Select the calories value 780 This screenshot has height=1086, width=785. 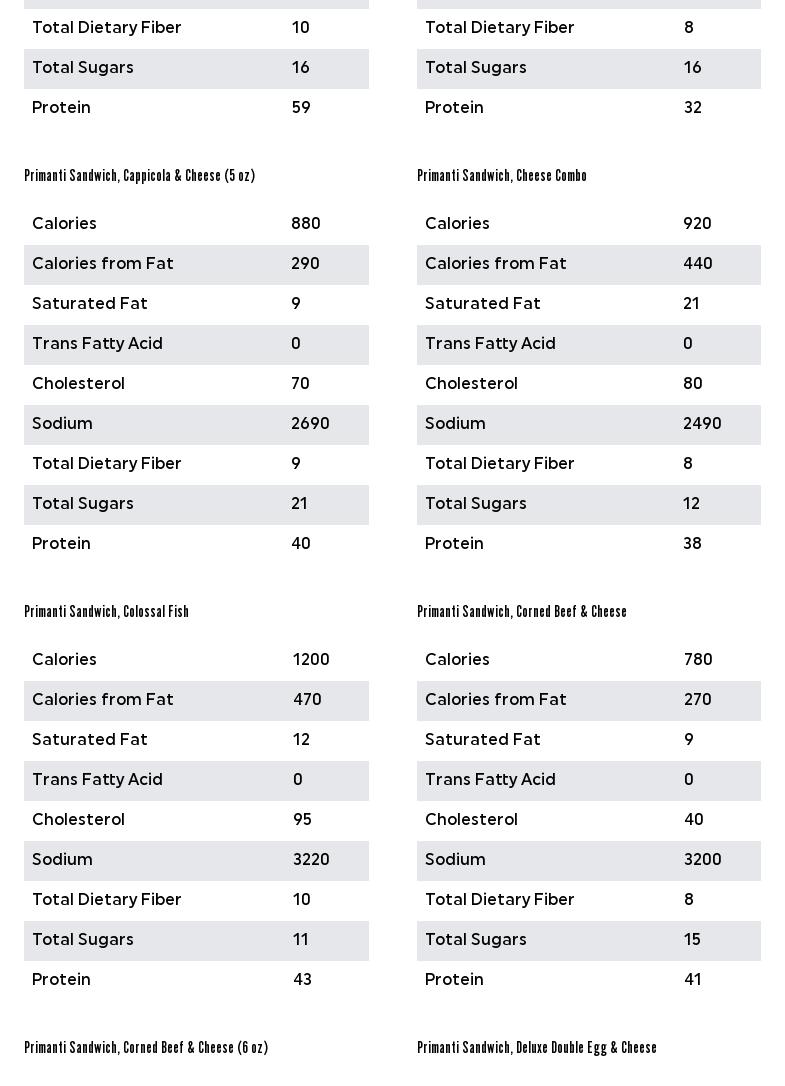[x=698, y=660]
